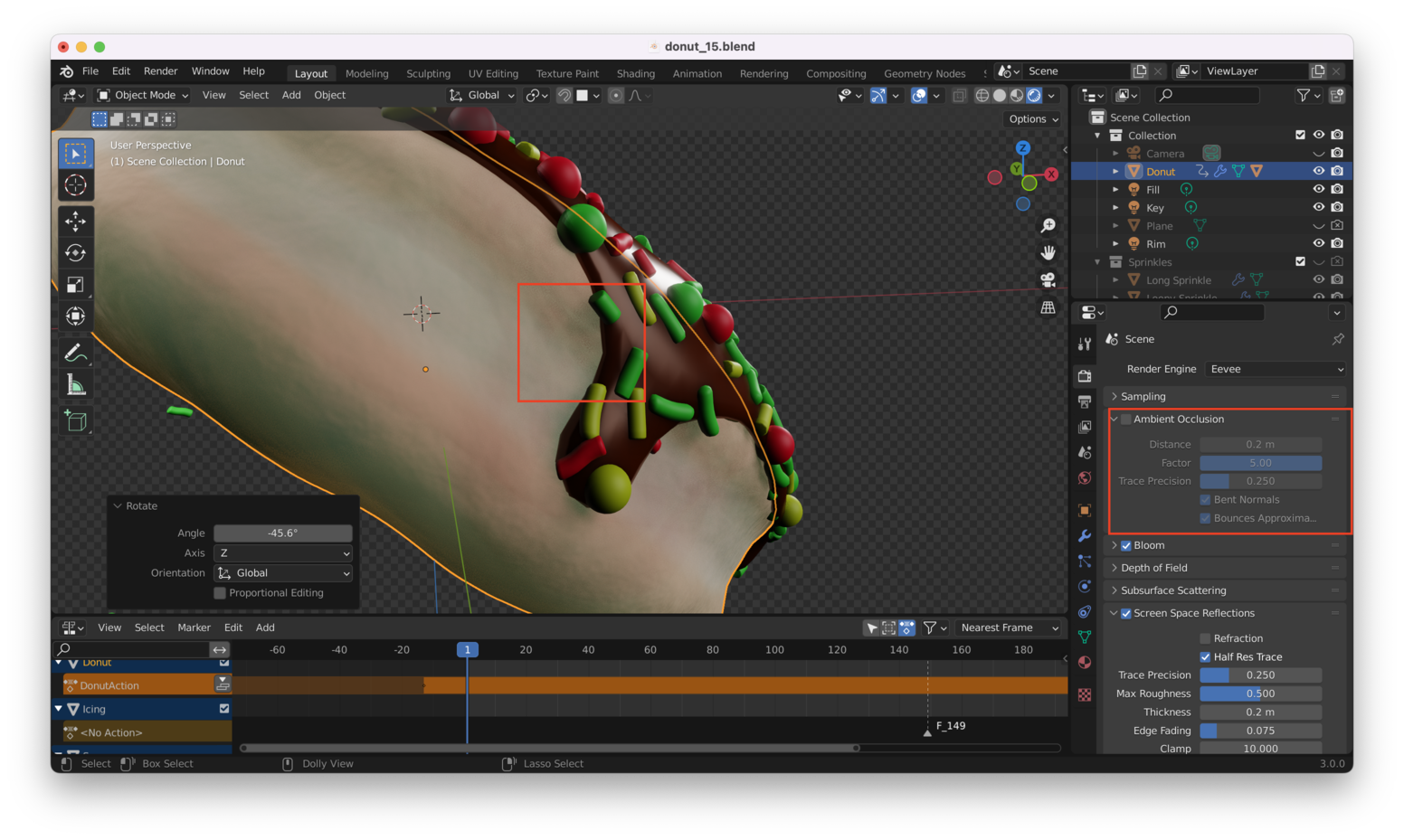Switch to orthographic grid view icon
The image size is (1404, 840).
[1048, 308]
